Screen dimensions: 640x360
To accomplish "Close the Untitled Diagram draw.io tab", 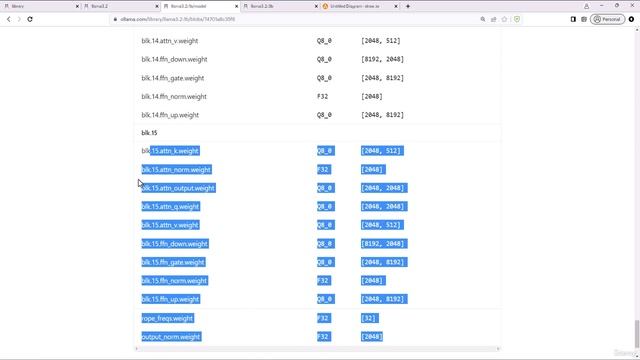I will (x=396, y=7).
